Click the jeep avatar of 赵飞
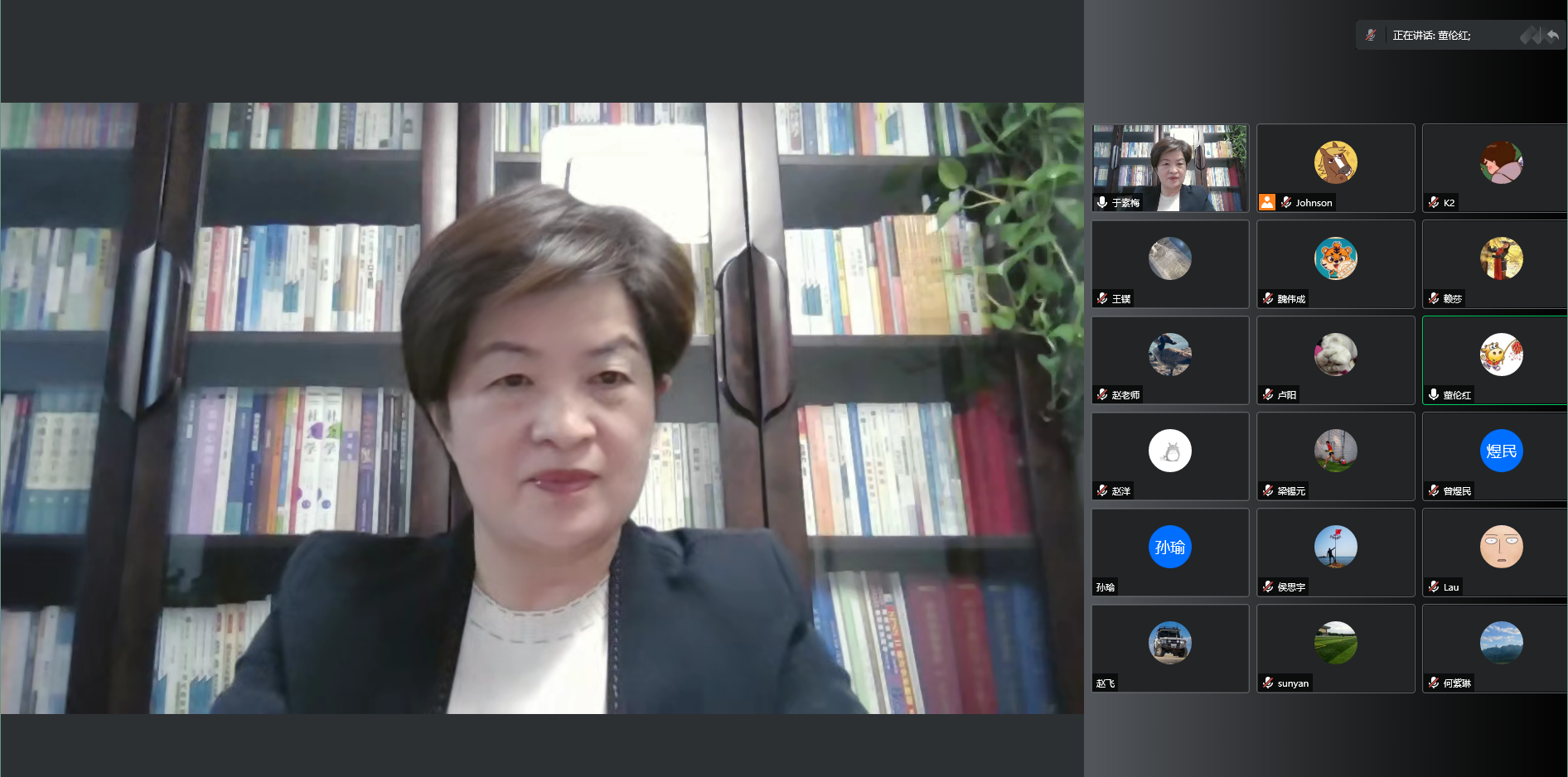This screenshot has height=777, width=1568. pyautogui.click(x=1169, y=643)
